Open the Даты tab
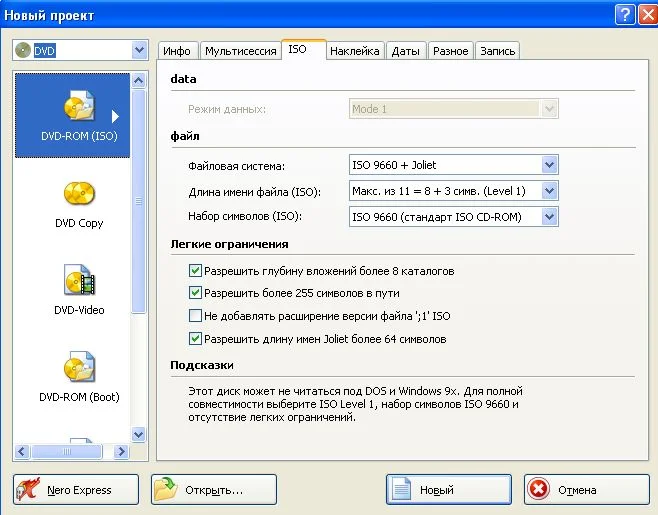658x515 pixels. coord(405,51)
